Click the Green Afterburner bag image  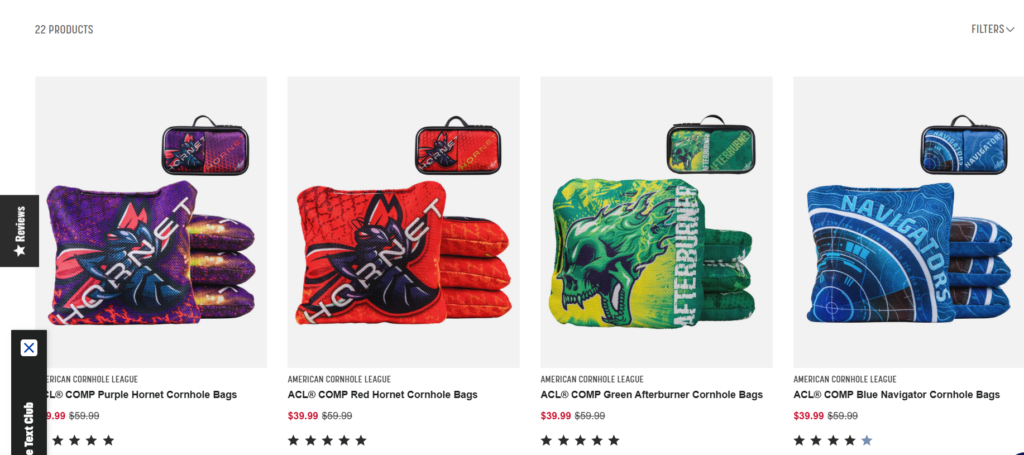[656, 222]
